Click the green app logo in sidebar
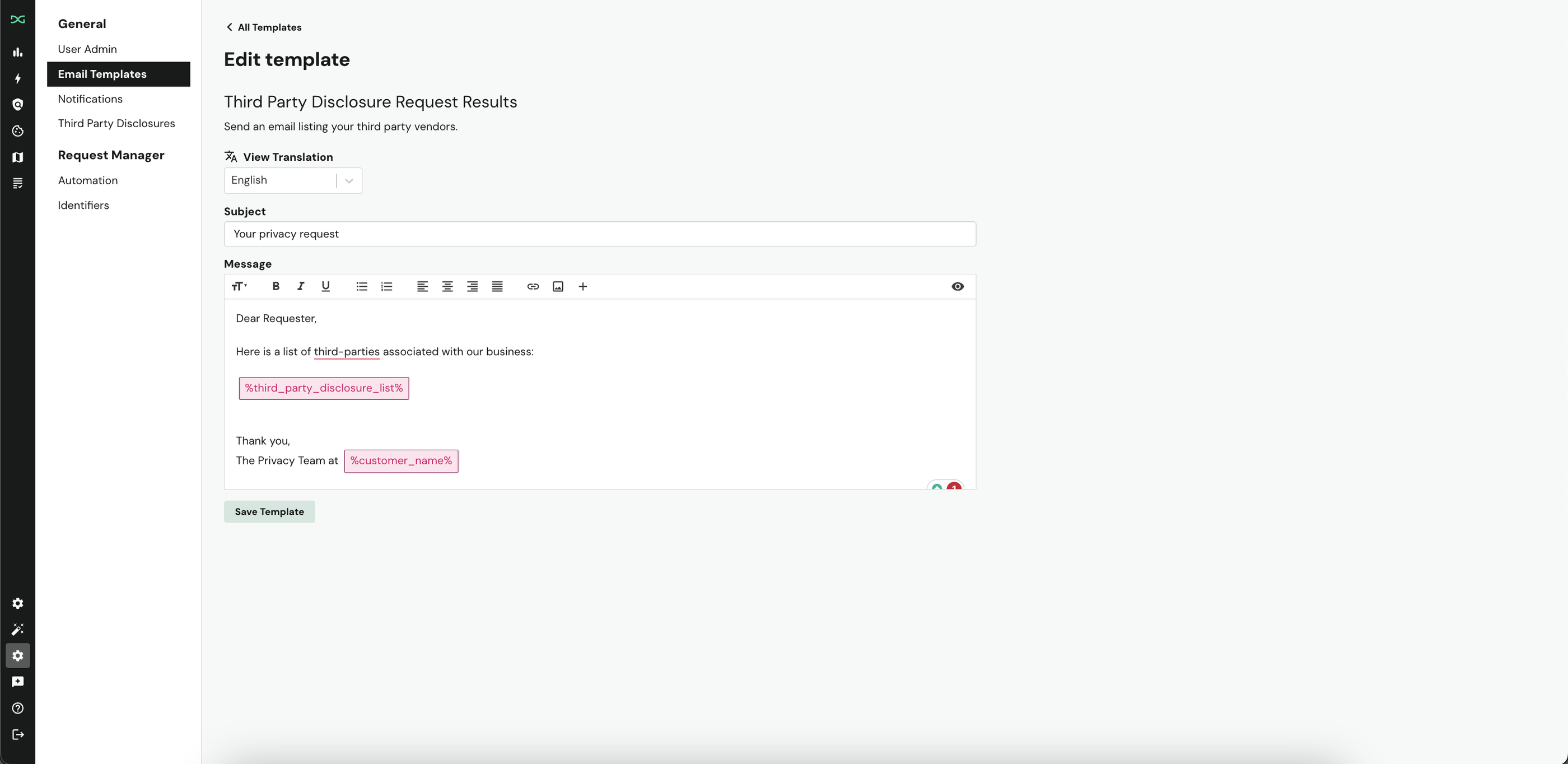Image resolution: width=1568 pixels, height=764 pixels. pyautogui.click(x=18, y=20)
